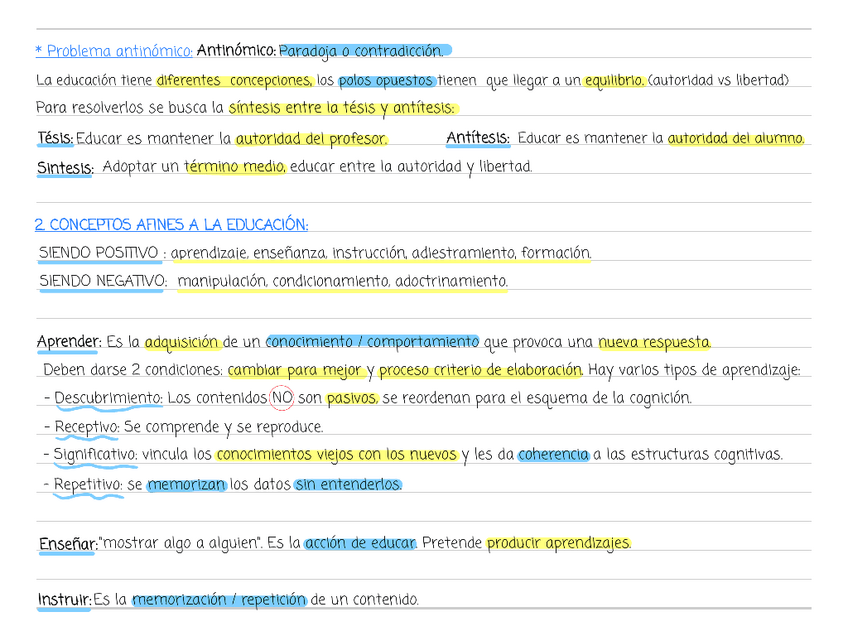Click the highlighted word "adquisición"
The width and height of the screenshot is (848, 636).
click(182, 342)
